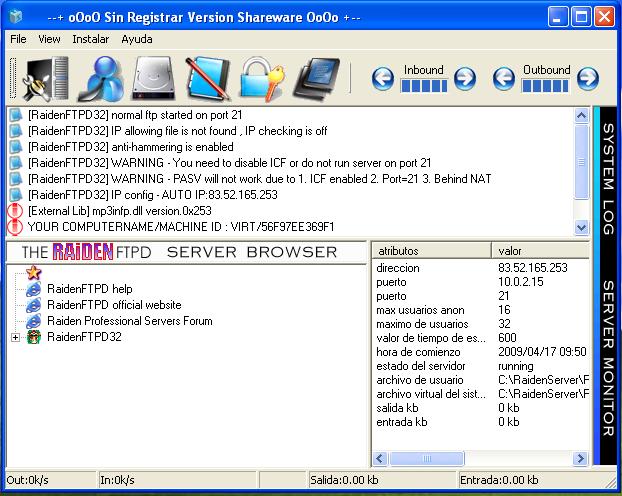Click left arrow beside Inbound meter
Screen dimensions: 622x496
pyautogui.click(x=383, y=78)
